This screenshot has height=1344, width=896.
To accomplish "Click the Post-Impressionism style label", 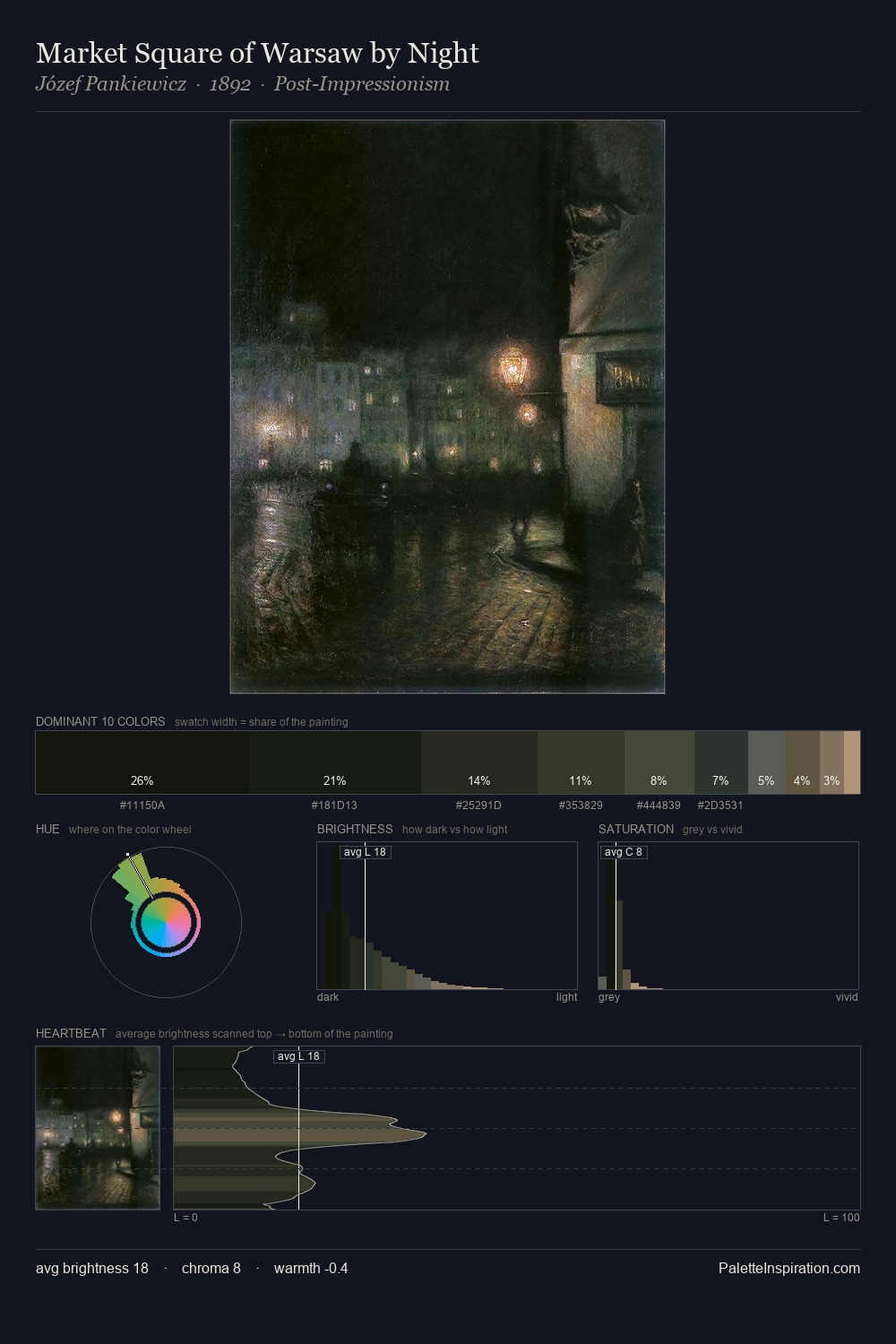I will point(362,84).
